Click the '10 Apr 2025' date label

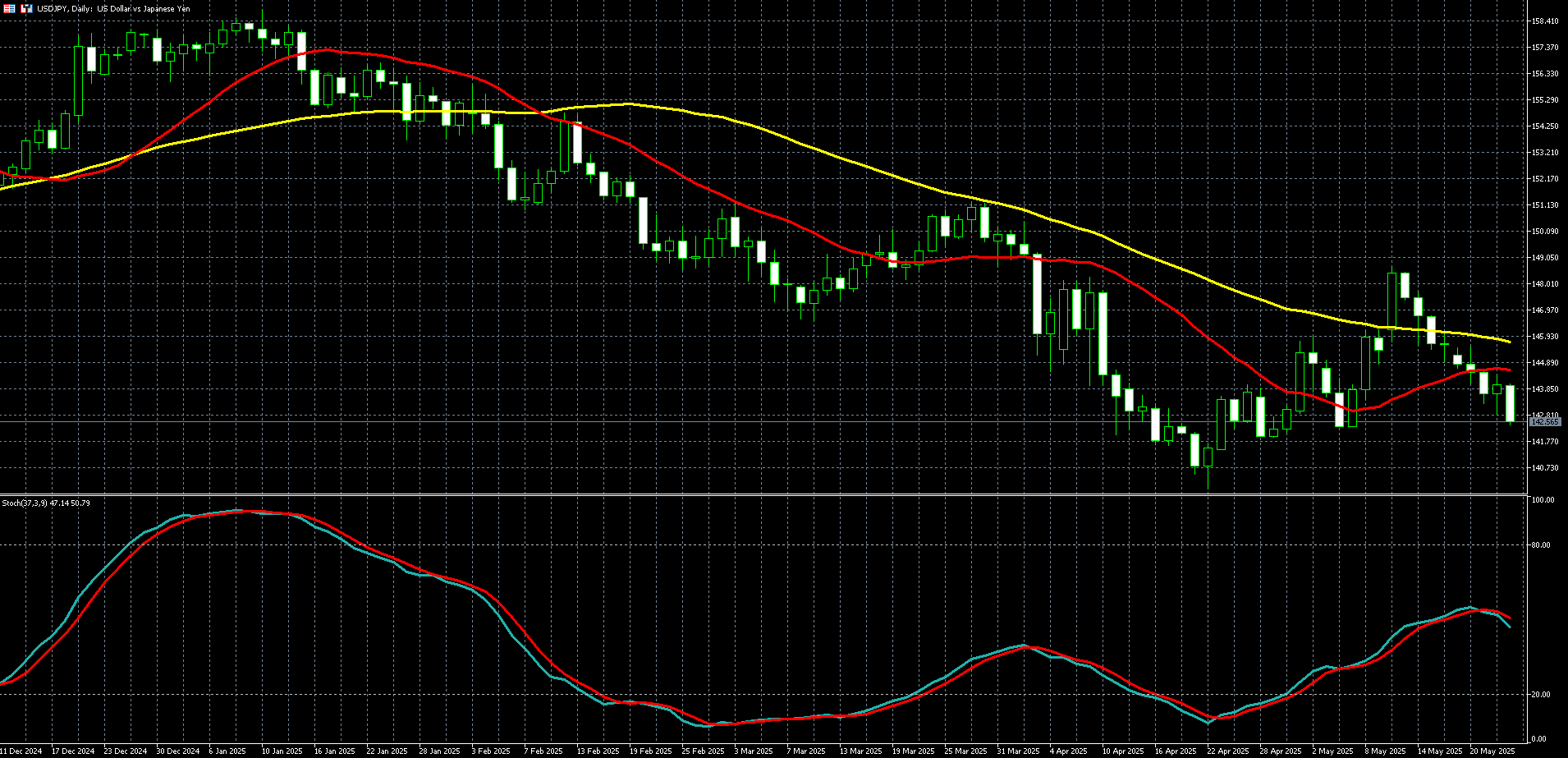[1123, 751]
